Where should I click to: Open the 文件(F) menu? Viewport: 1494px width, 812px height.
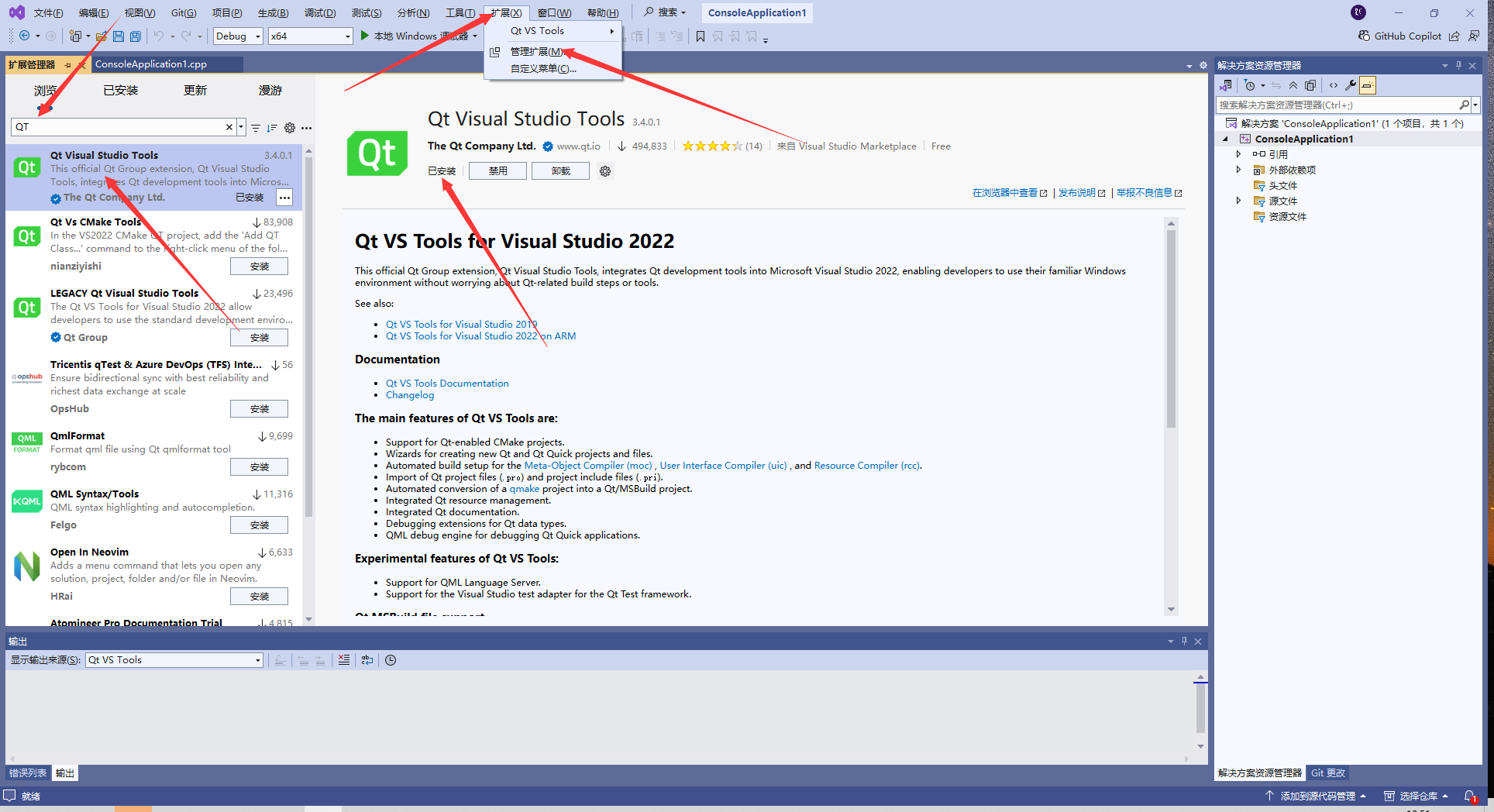(x=48, y=12)
